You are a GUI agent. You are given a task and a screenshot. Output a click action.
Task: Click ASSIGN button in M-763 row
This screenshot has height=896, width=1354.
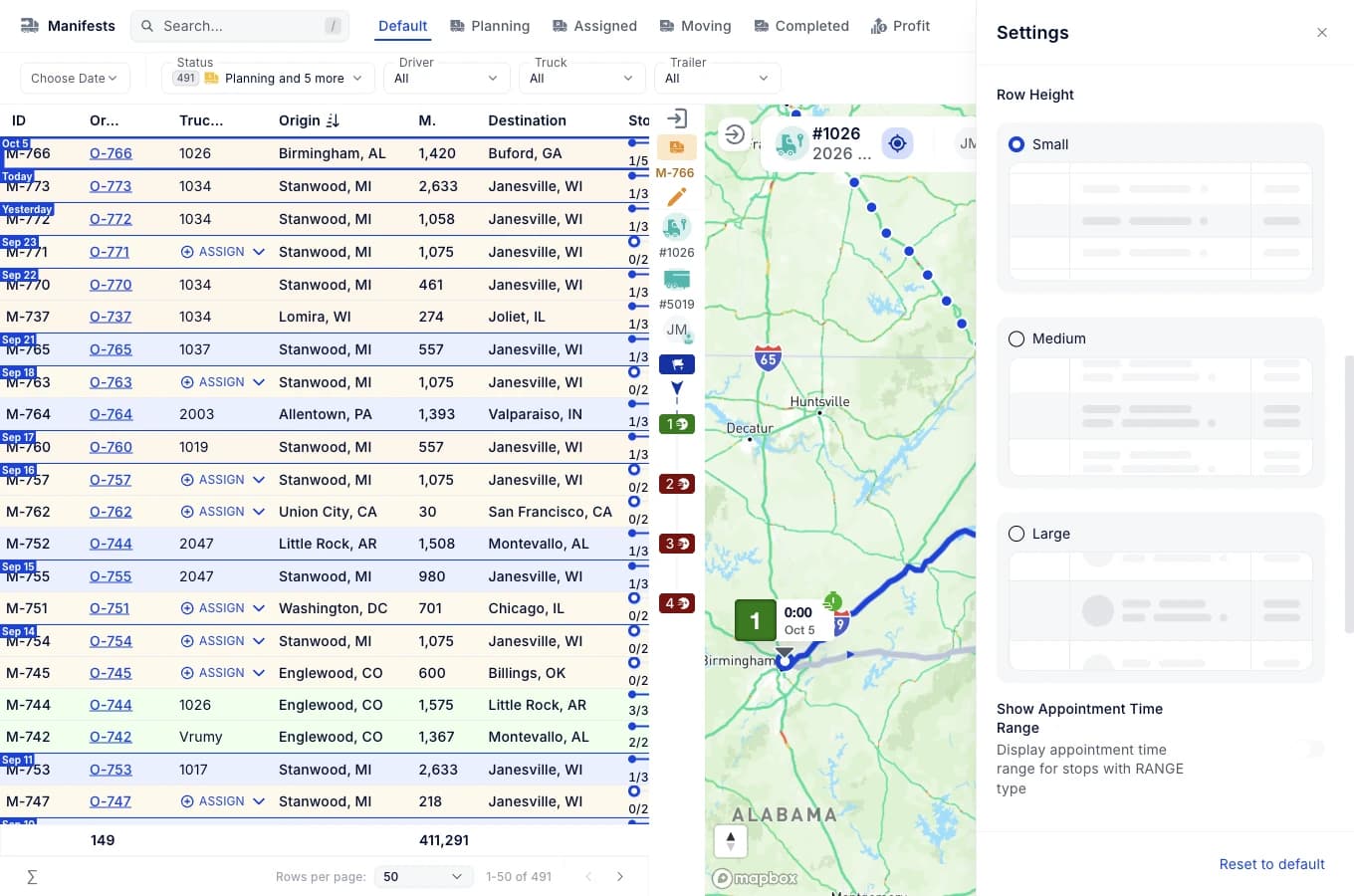pyautogui.click(x=213, y=382)
